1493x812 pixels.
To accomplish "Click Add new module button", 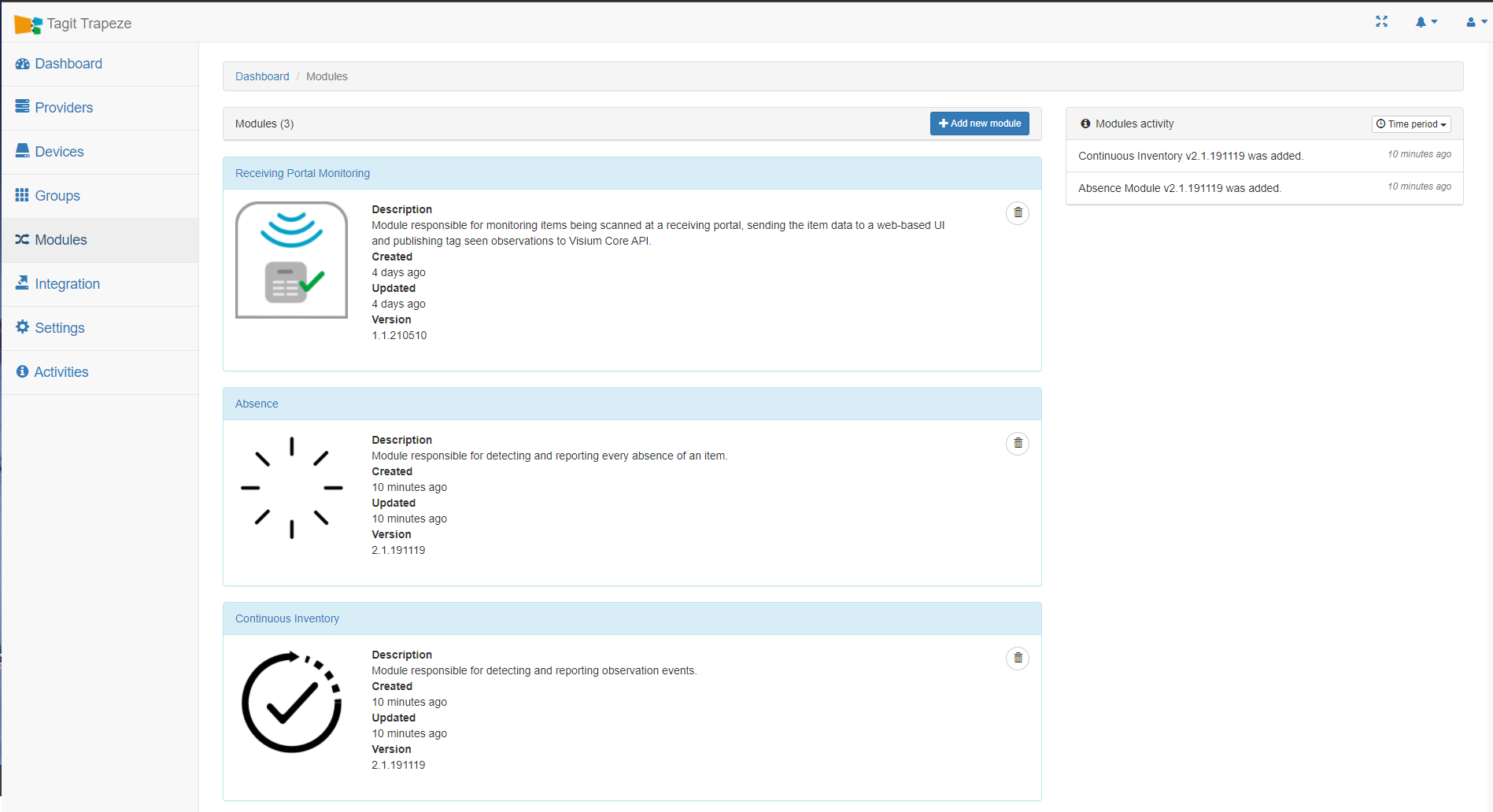I will point(979,124).
